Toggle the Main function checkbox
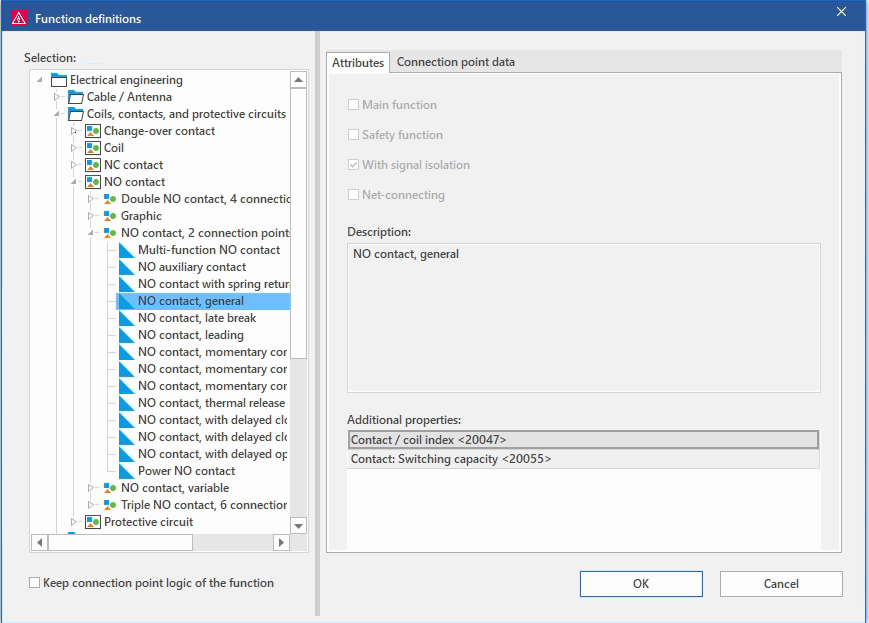The height and width of the screenshot is (623, 869). 353,105
